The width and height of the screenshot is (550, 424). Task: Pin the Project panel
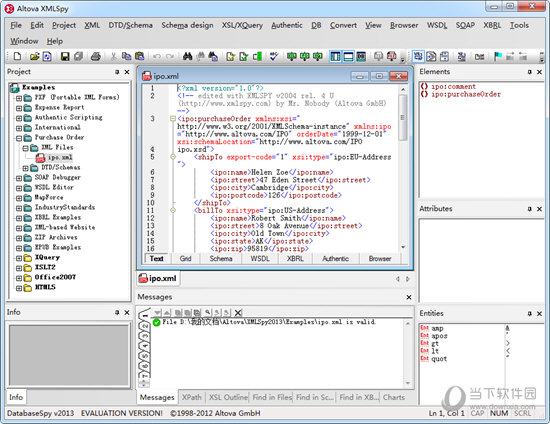coord(117,72)
